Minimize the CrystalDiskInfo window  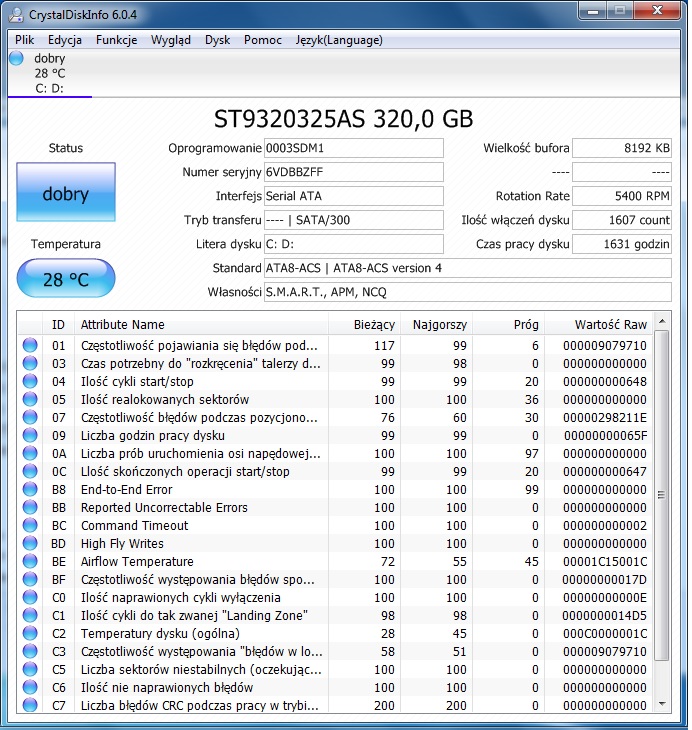point(593,11)
